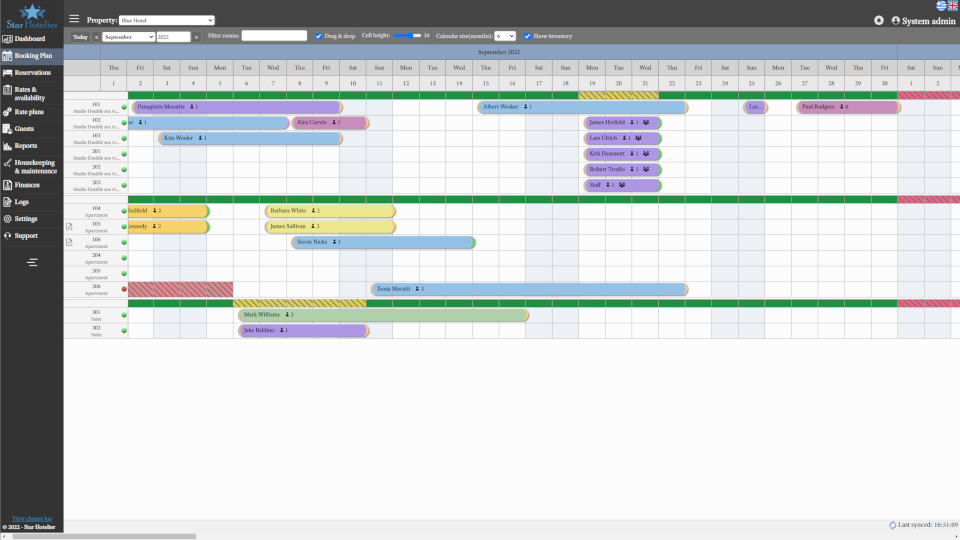Open the Logs menu item
This screenshot has width=960, height=540.
point(32,202)
